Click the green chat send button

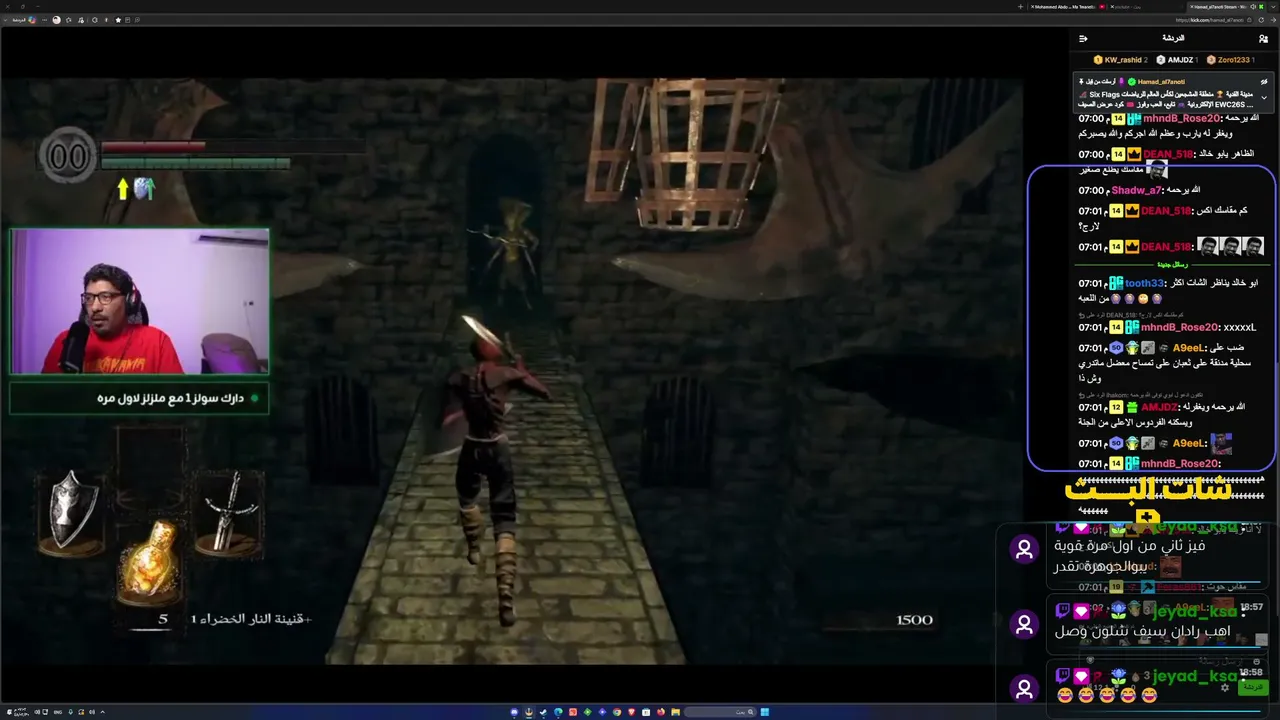[1252, 688]
